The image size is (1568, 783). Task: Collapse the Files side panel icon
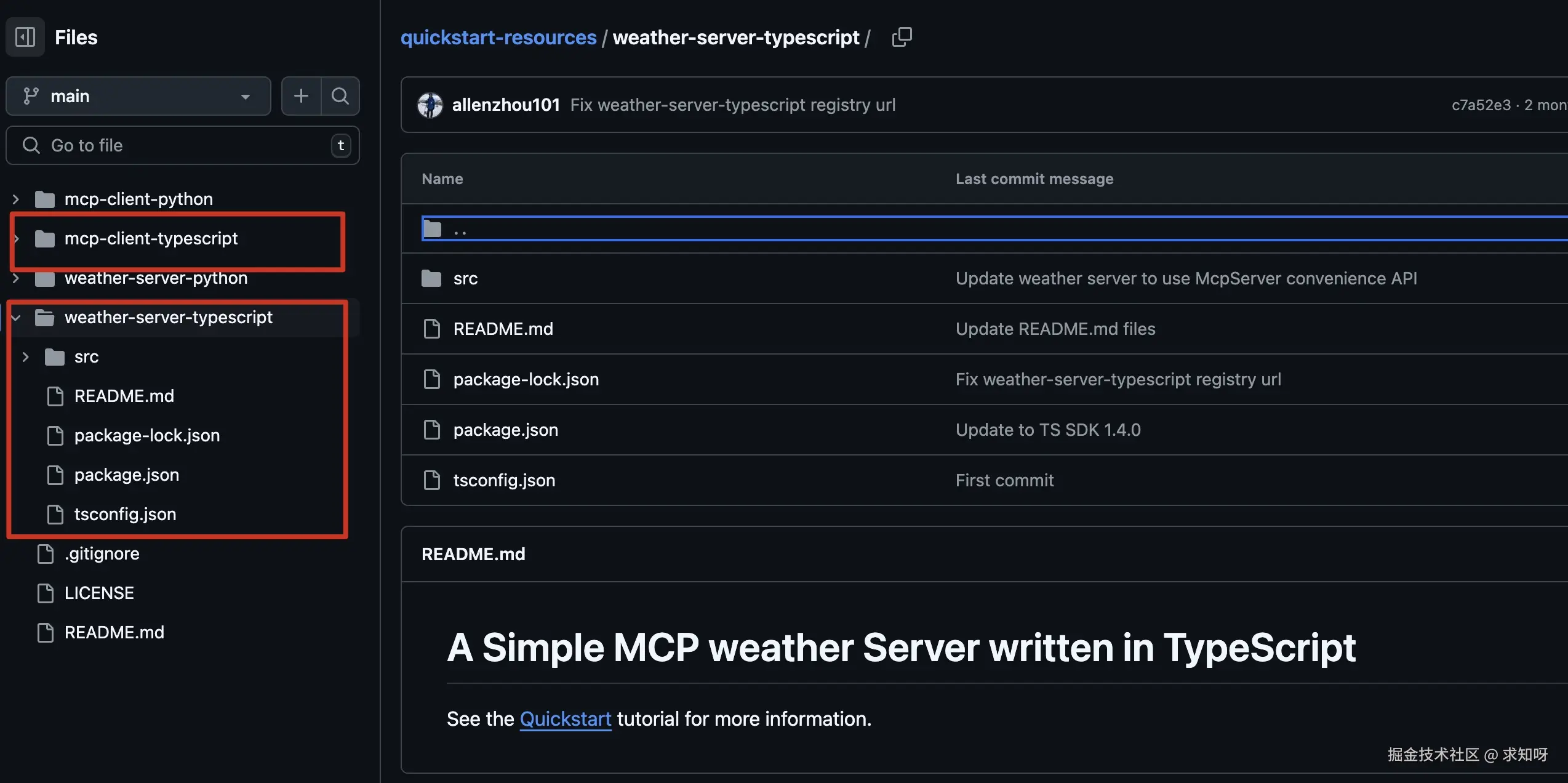tap(25, 37)
